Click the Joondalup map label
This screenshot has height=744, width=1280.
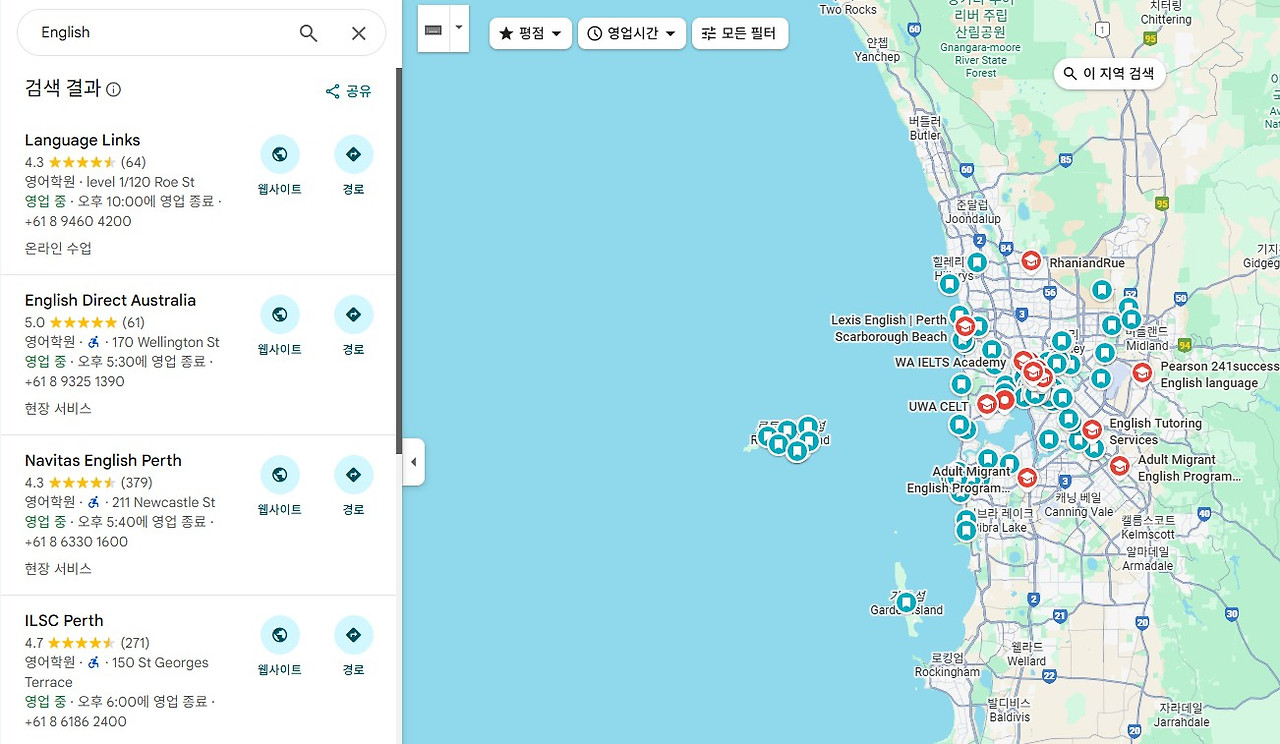point(973,218)
